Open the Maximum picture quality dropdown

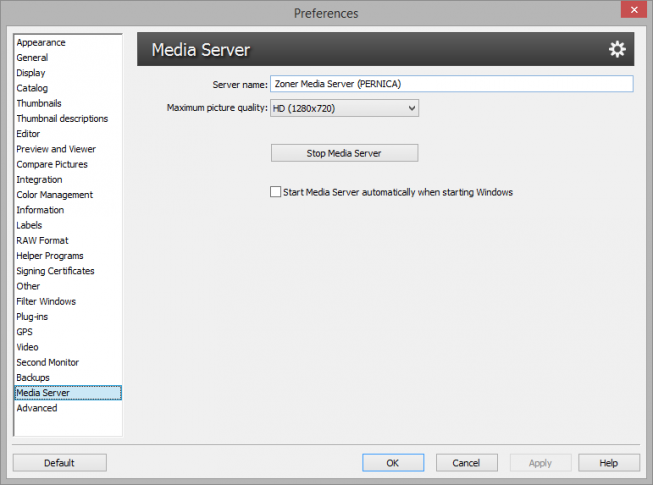click(x=344, y=108)
